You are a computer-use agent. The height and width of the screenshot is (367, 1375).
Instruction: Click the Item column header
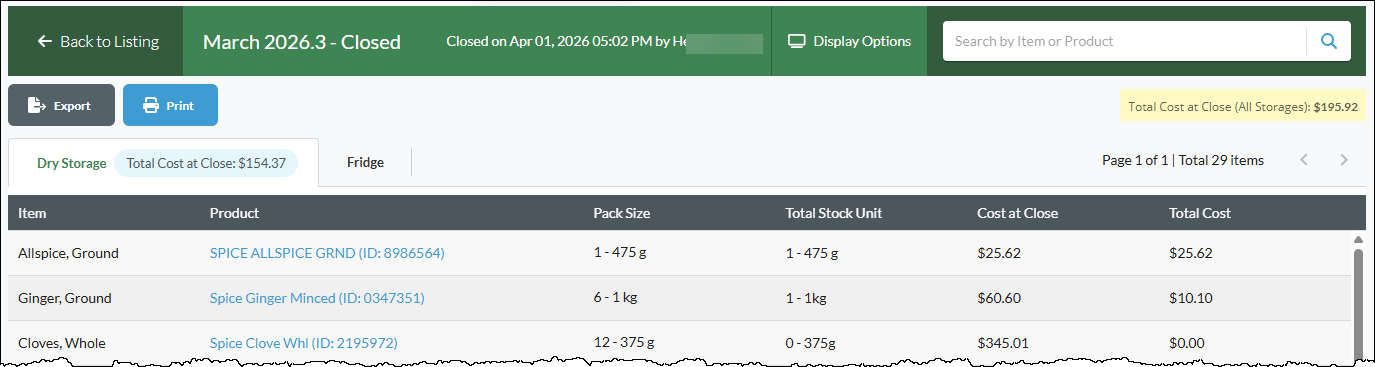32,213
